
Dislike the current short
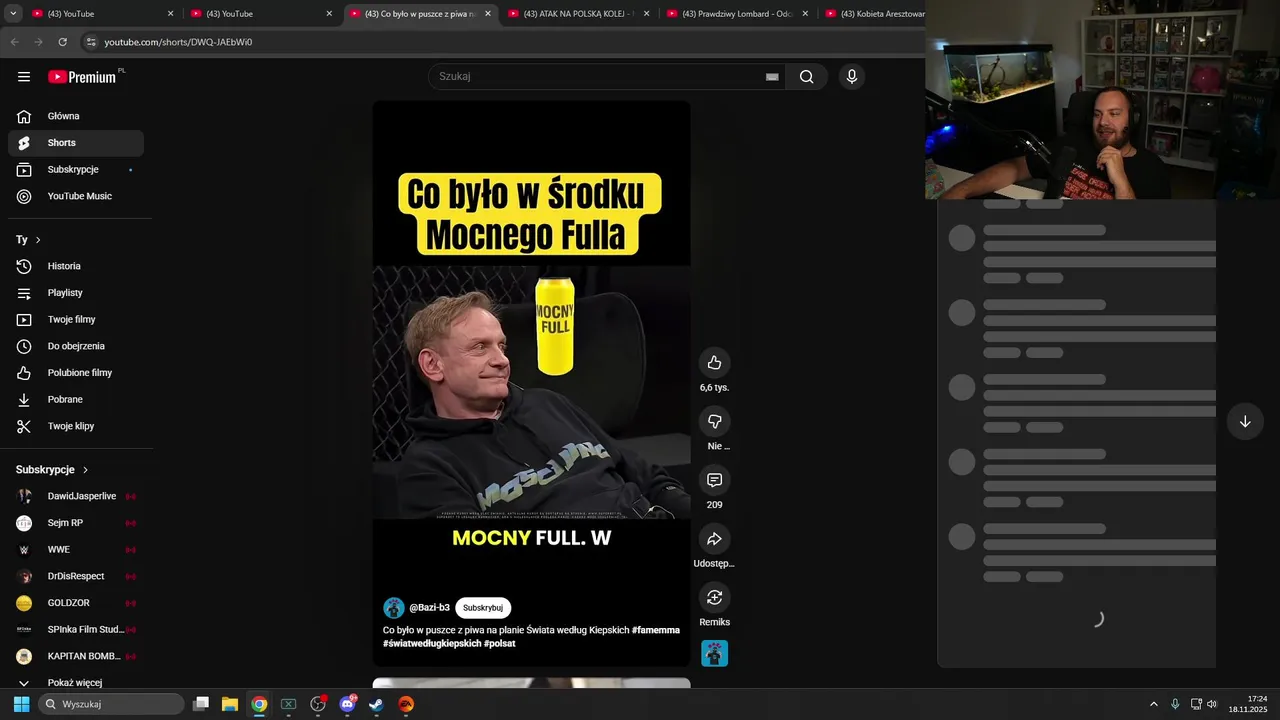(714, 422)
